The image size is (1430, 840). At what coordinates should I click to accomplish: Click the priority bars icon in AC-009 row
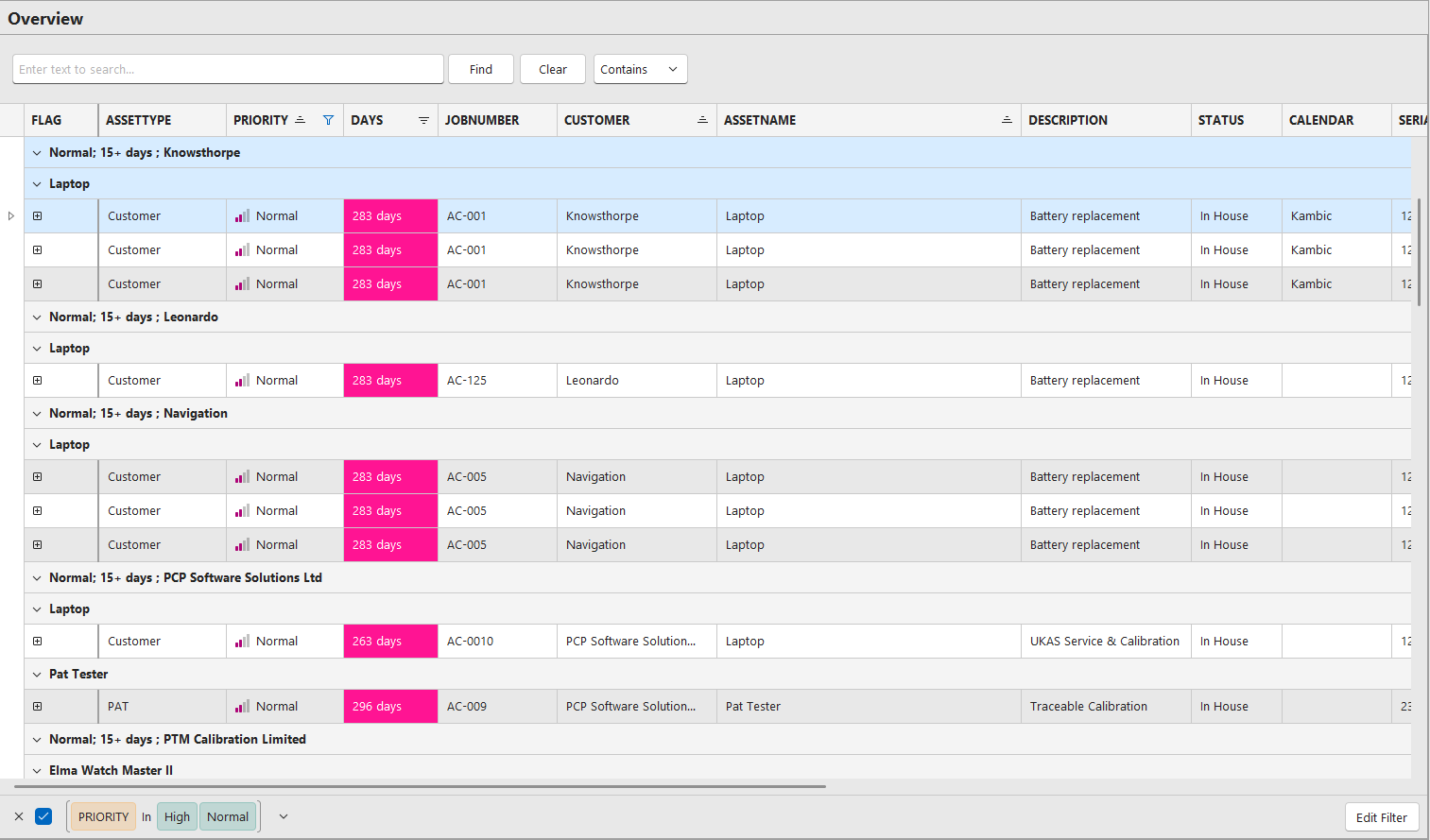click(x=243, y=707)
